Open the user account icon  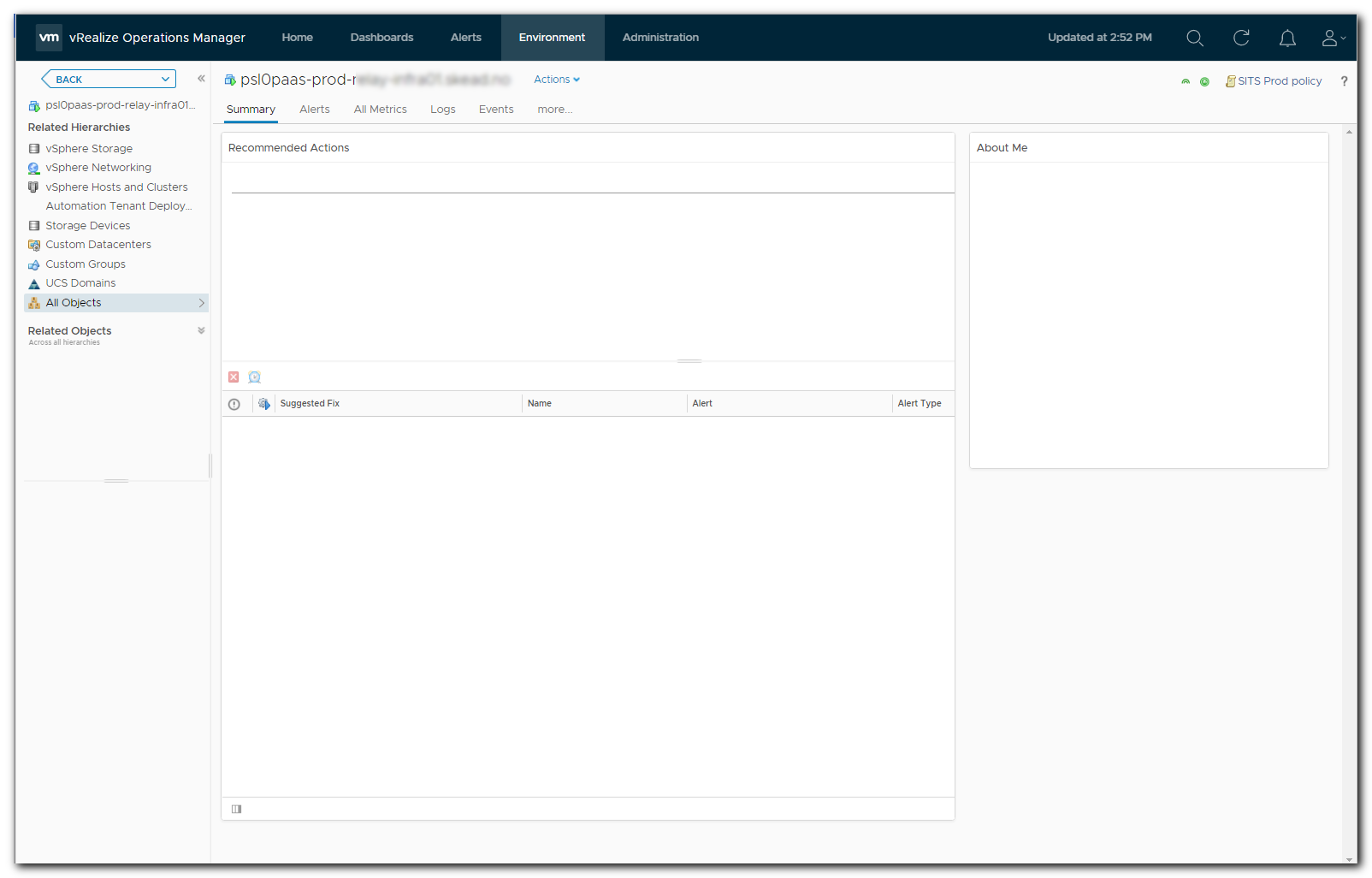(1329, 38)
